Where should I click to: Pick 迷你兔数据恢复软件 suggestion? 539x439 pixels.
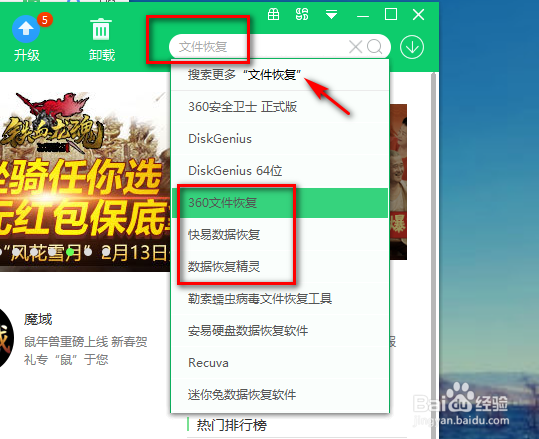[x=280, y=394]
